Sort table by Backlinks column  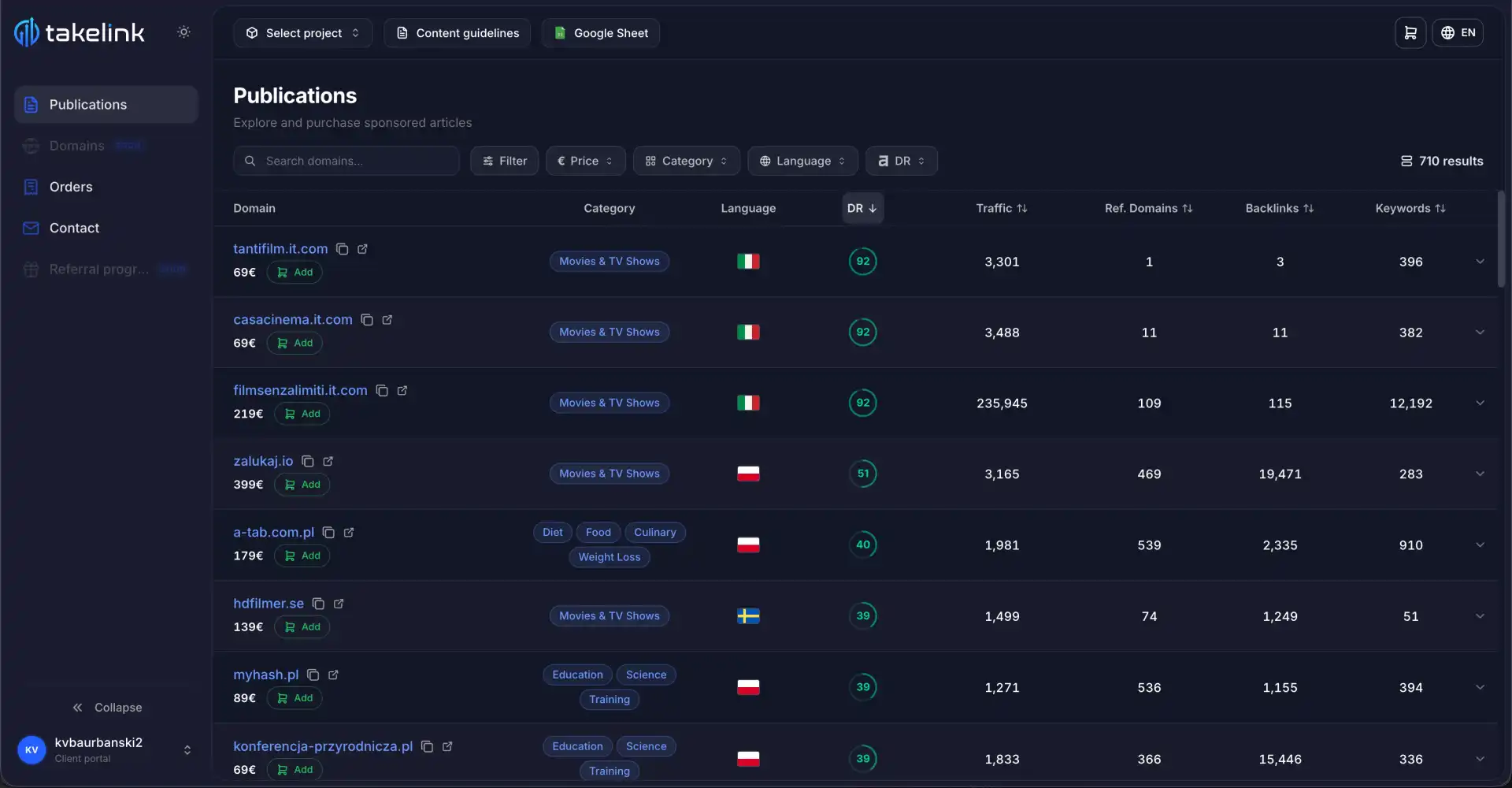pos(1280,208)
